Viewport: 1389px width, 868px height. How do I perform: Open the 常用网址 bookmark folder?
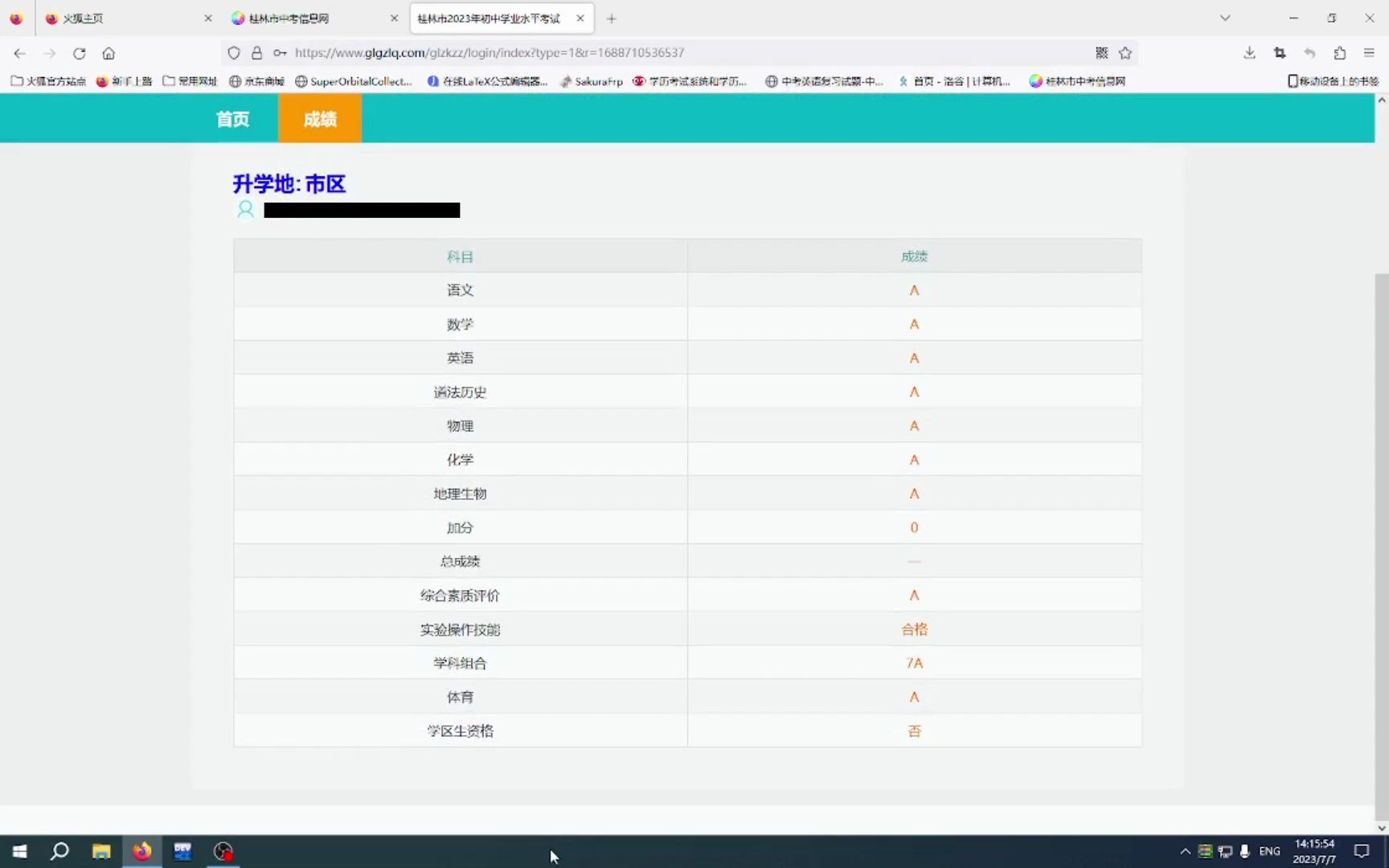(x=190, y=81)
